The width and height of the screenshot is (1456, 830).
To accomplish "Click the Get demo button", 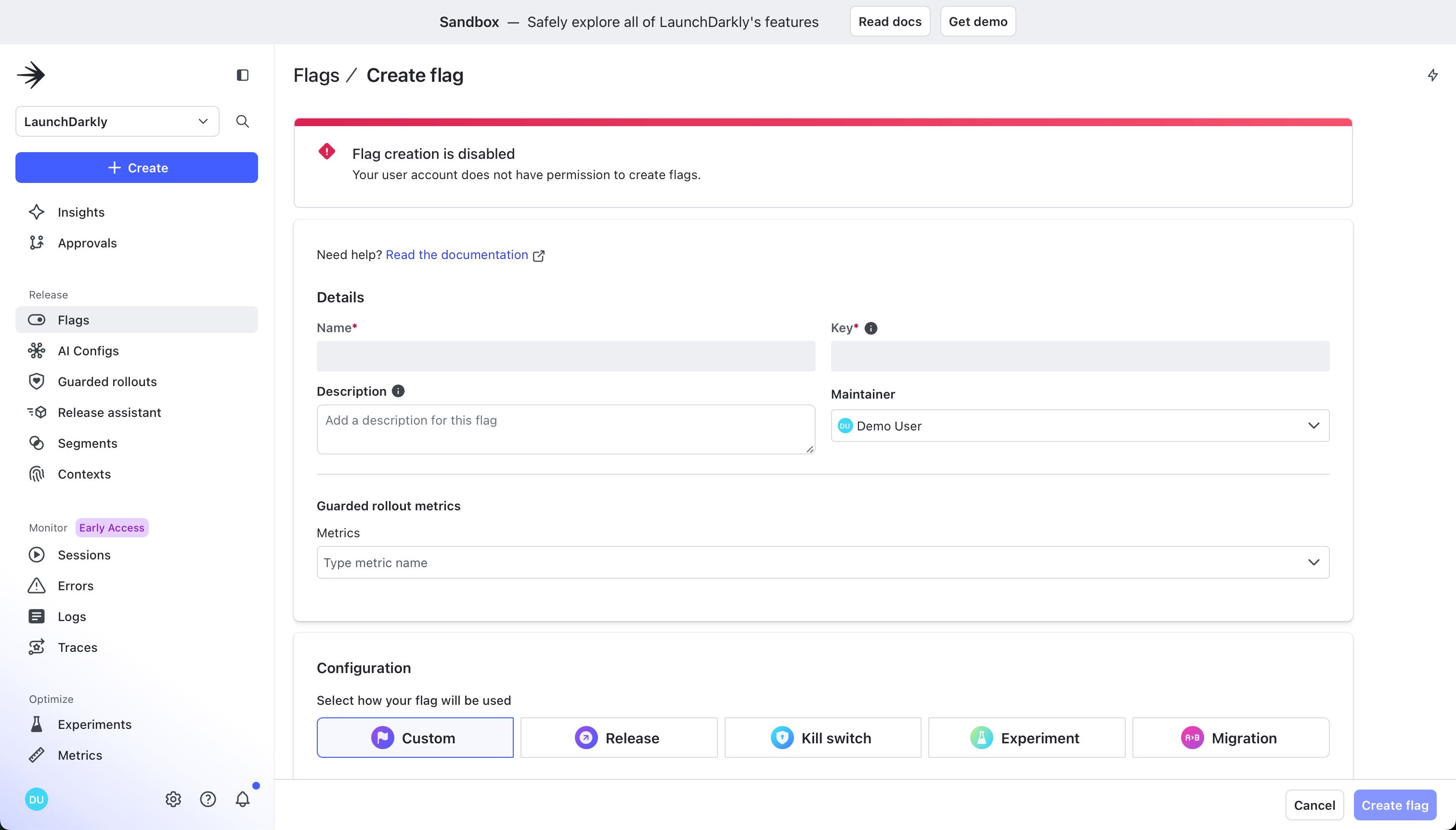I will [x=978, y=22].
